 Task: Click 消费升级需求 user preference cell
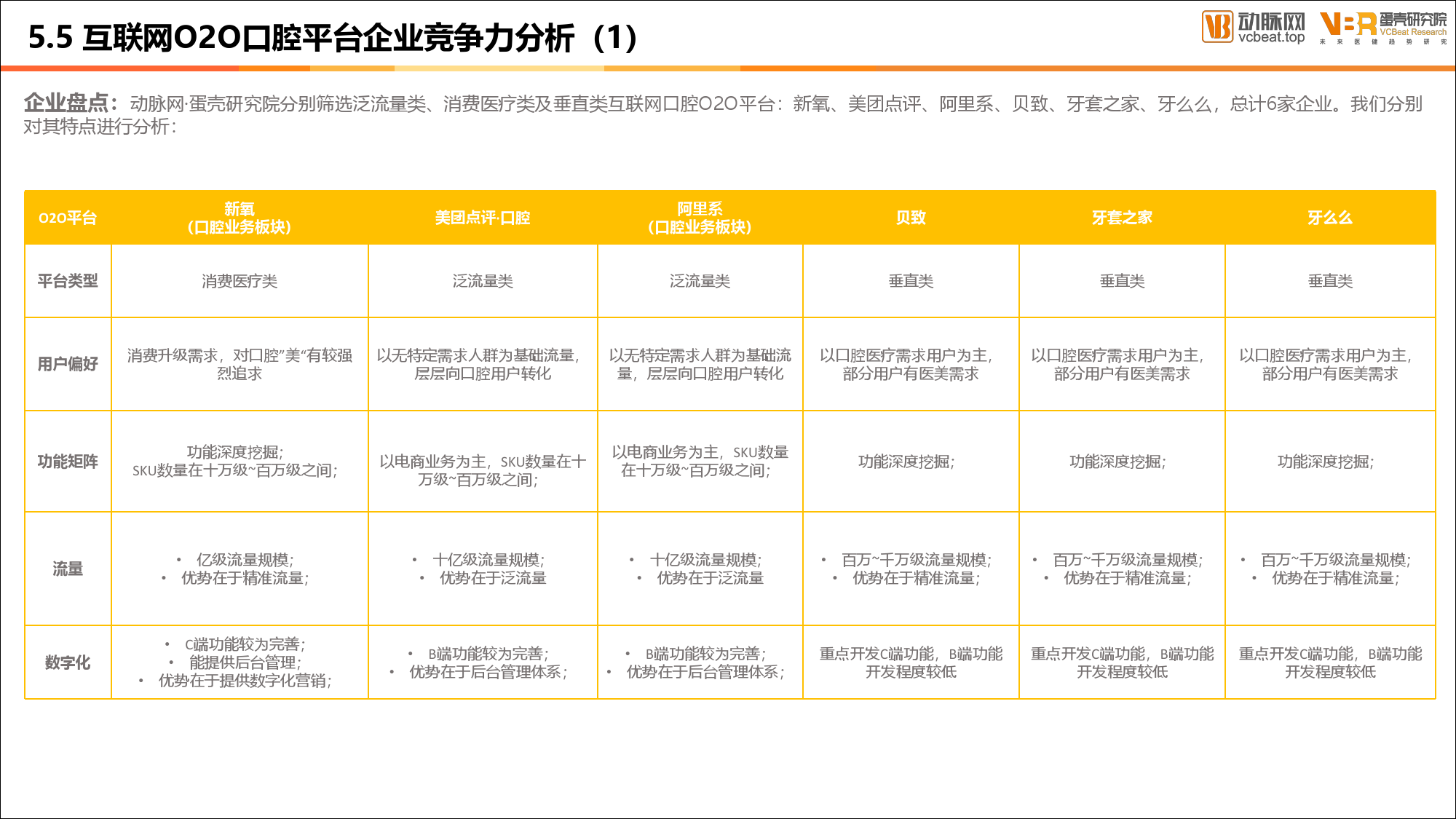click(x=240, y=364)
